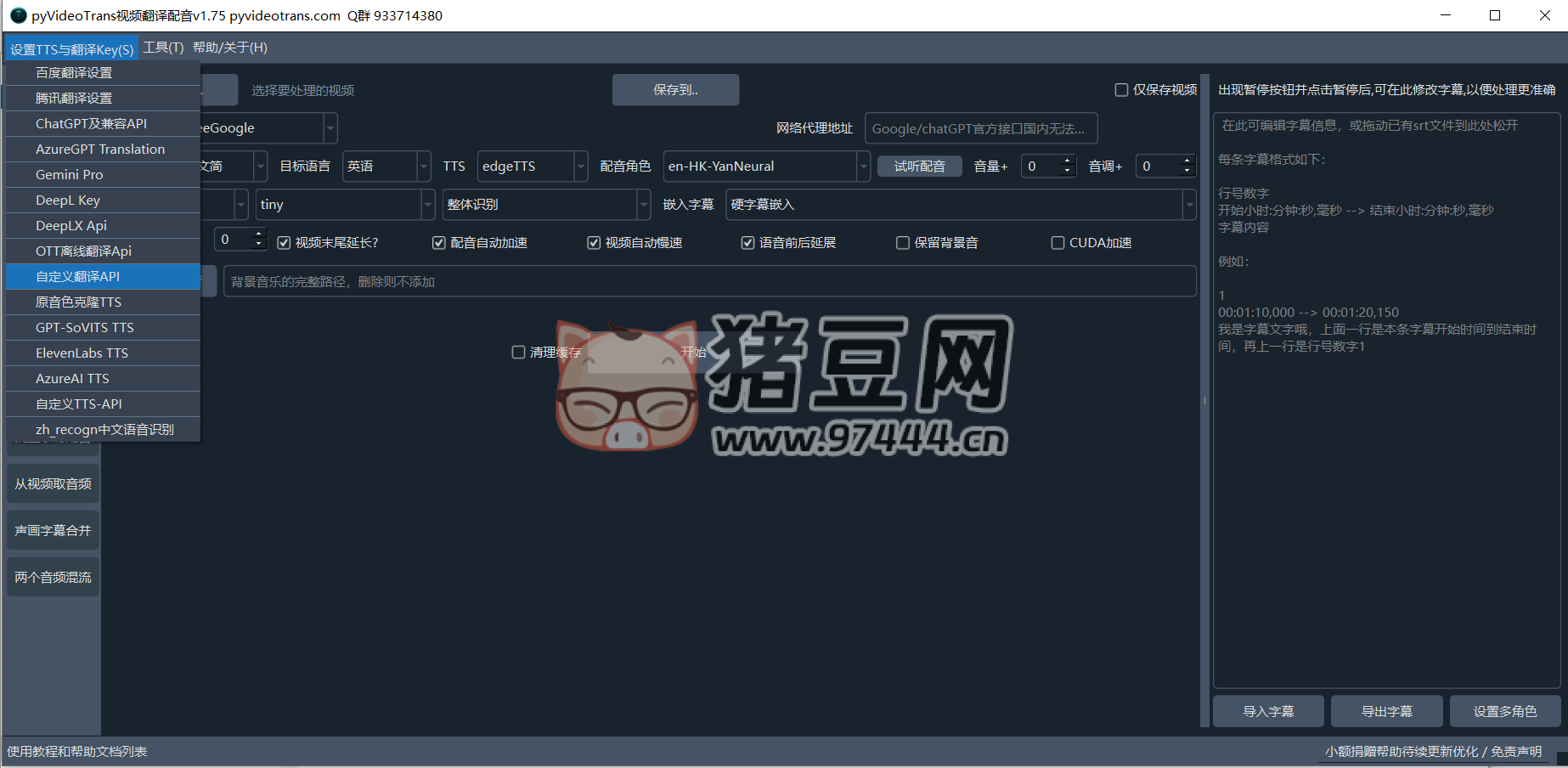The width and height of the screenshot is (1568, 768).
Task: Click the pyVideoTrans app icon in title bar
Action: click(18, 15)
